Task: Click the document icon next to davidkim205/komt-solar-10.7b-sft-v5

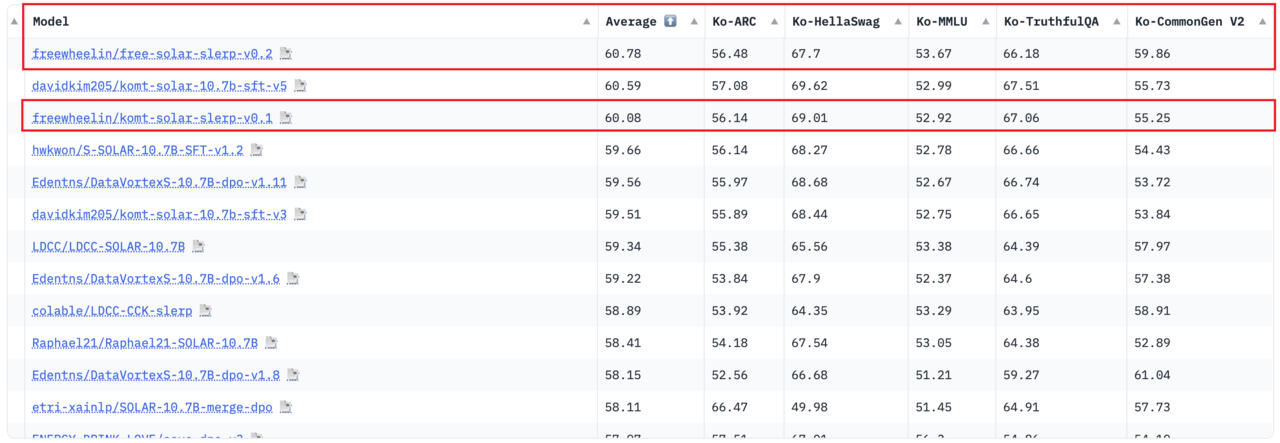Action: 300,86
